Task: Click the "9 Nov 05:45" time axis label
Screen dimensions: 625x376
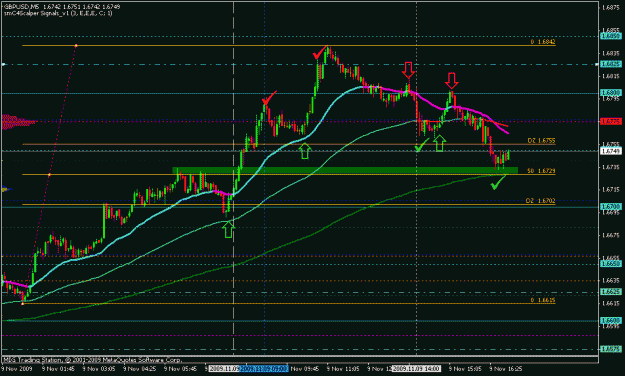Action: point(180,369)
